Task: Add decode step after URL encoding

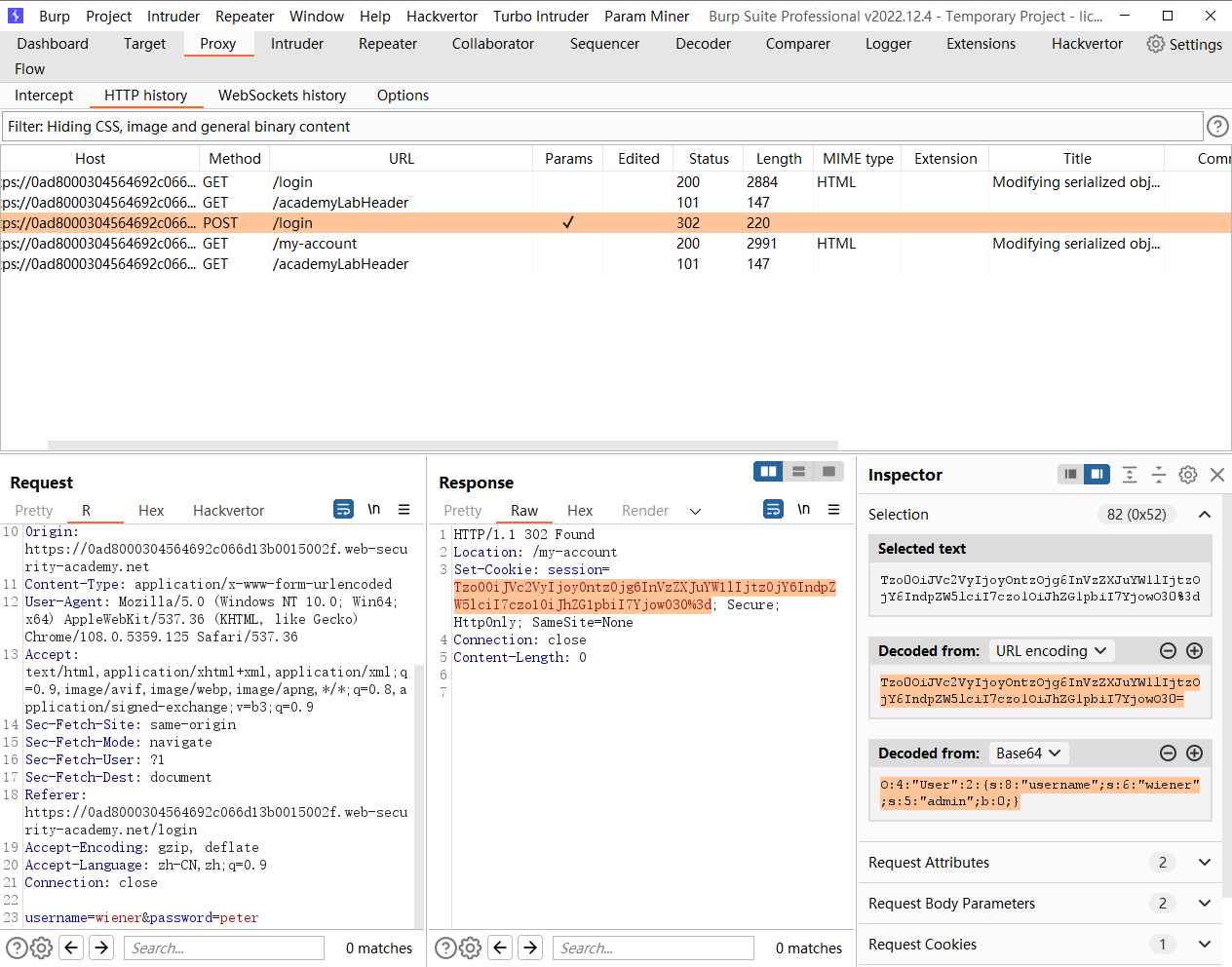Action: [1194, 650]
